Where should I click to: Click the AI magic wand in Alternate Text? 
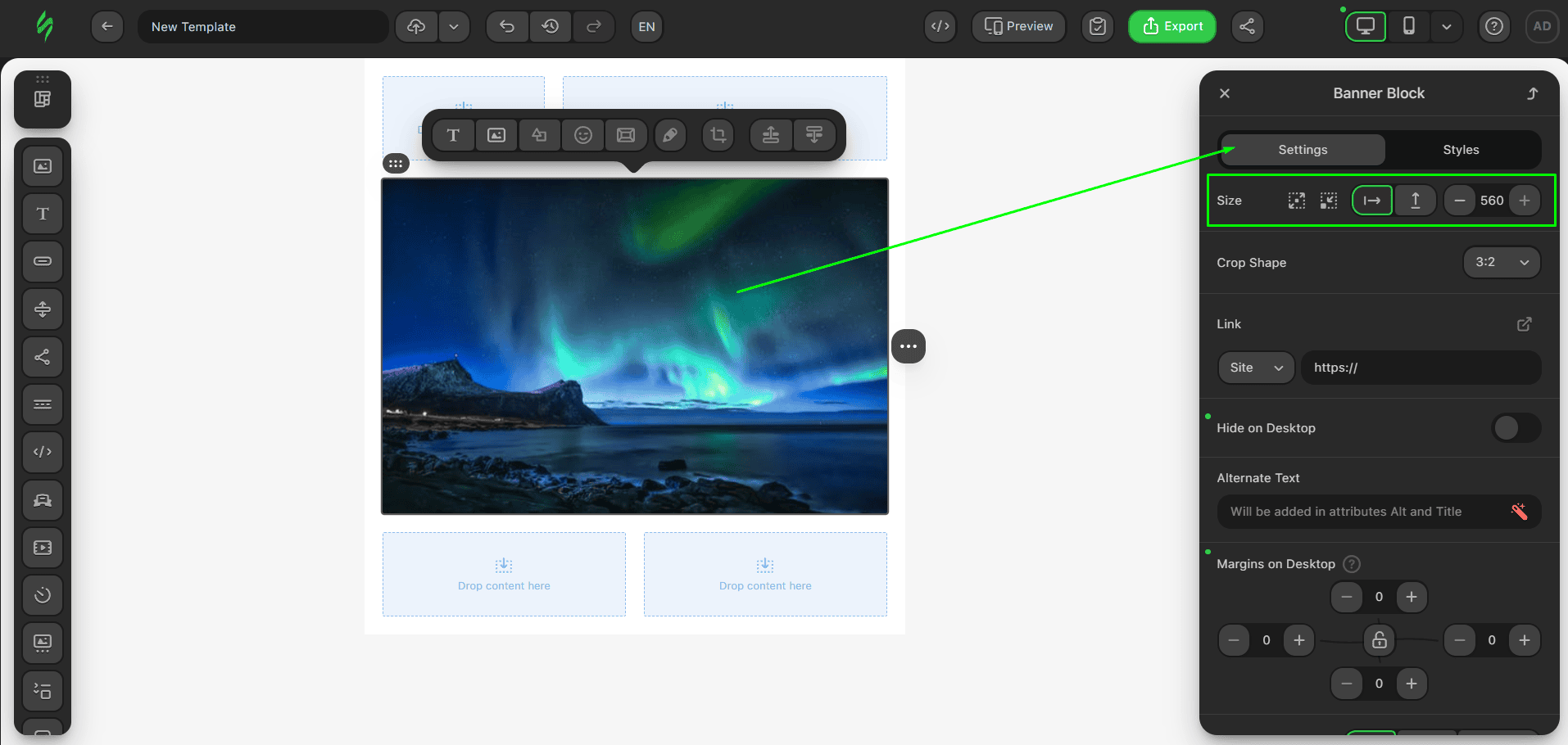(x=1519, y=512)
